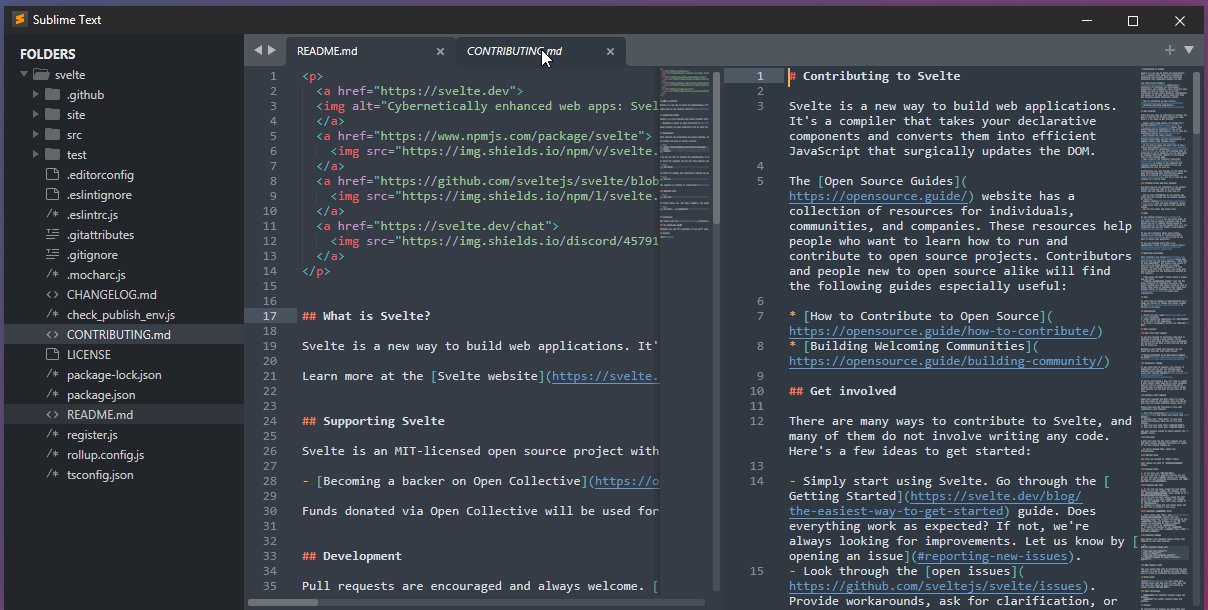Image resolution: width=1208 pixels, height=610 pixels.
Task: Click the minimap of the right pane
Action: coord(1160,300)
